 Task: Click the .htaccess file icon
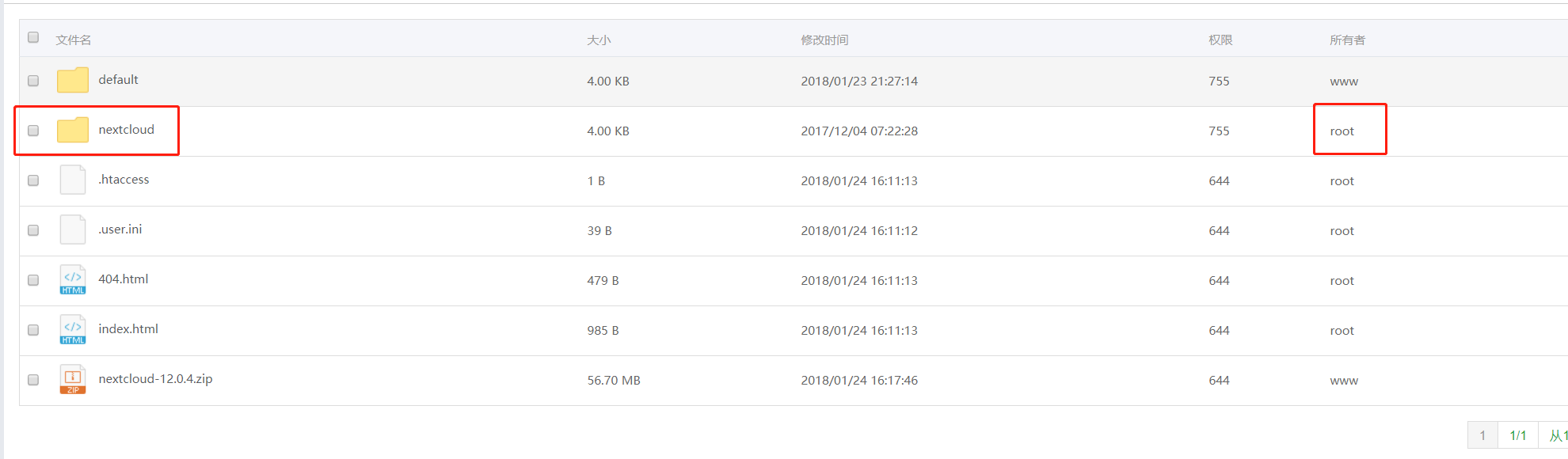(x=73, y=180)
